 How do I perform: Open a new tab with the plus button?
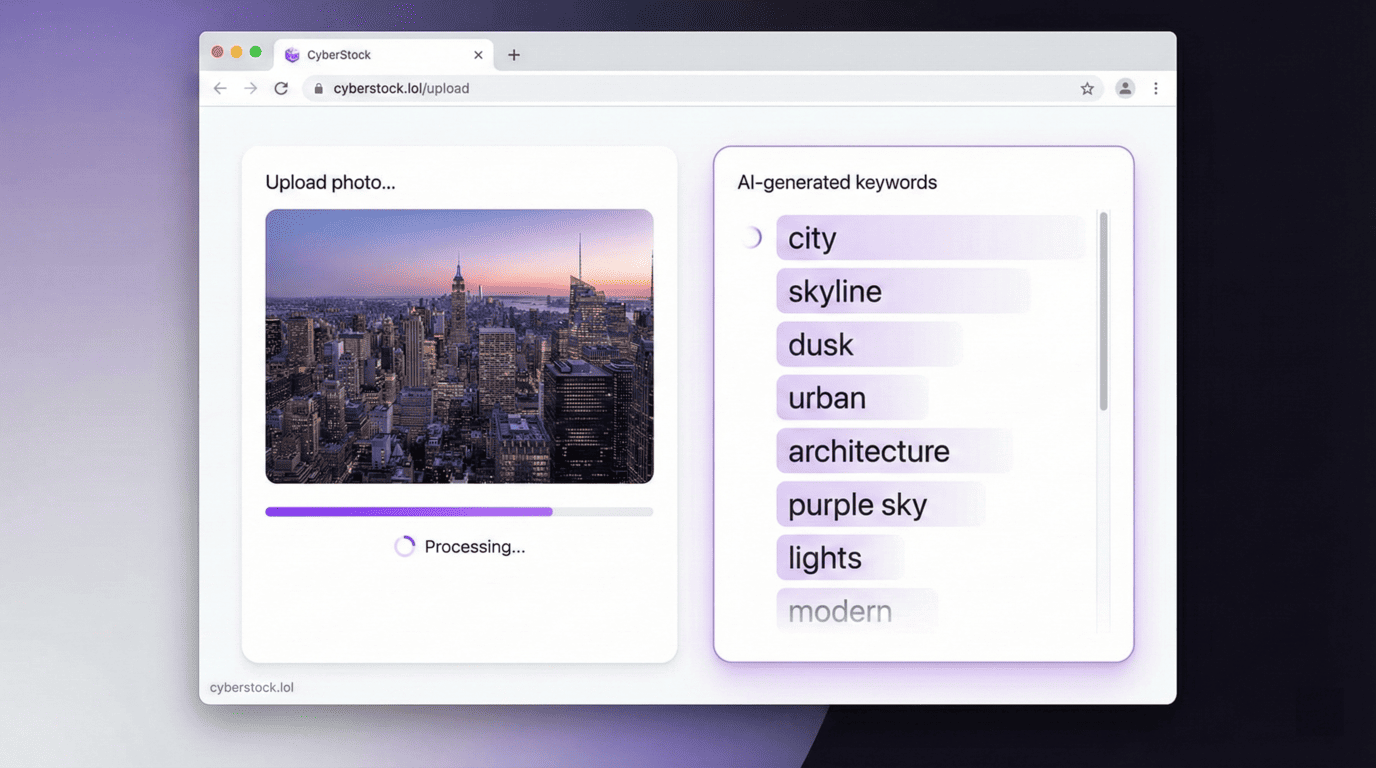tap(514, 55)
